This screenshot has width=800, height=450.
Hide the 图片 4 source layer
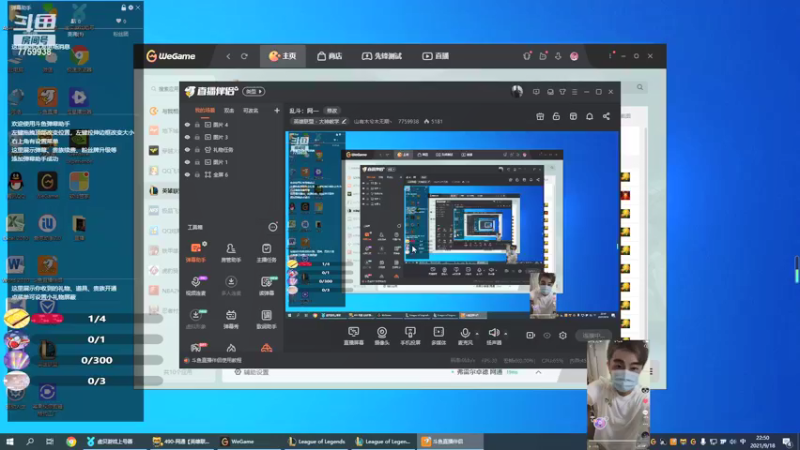pyautogui.click(x=187, y=124)
